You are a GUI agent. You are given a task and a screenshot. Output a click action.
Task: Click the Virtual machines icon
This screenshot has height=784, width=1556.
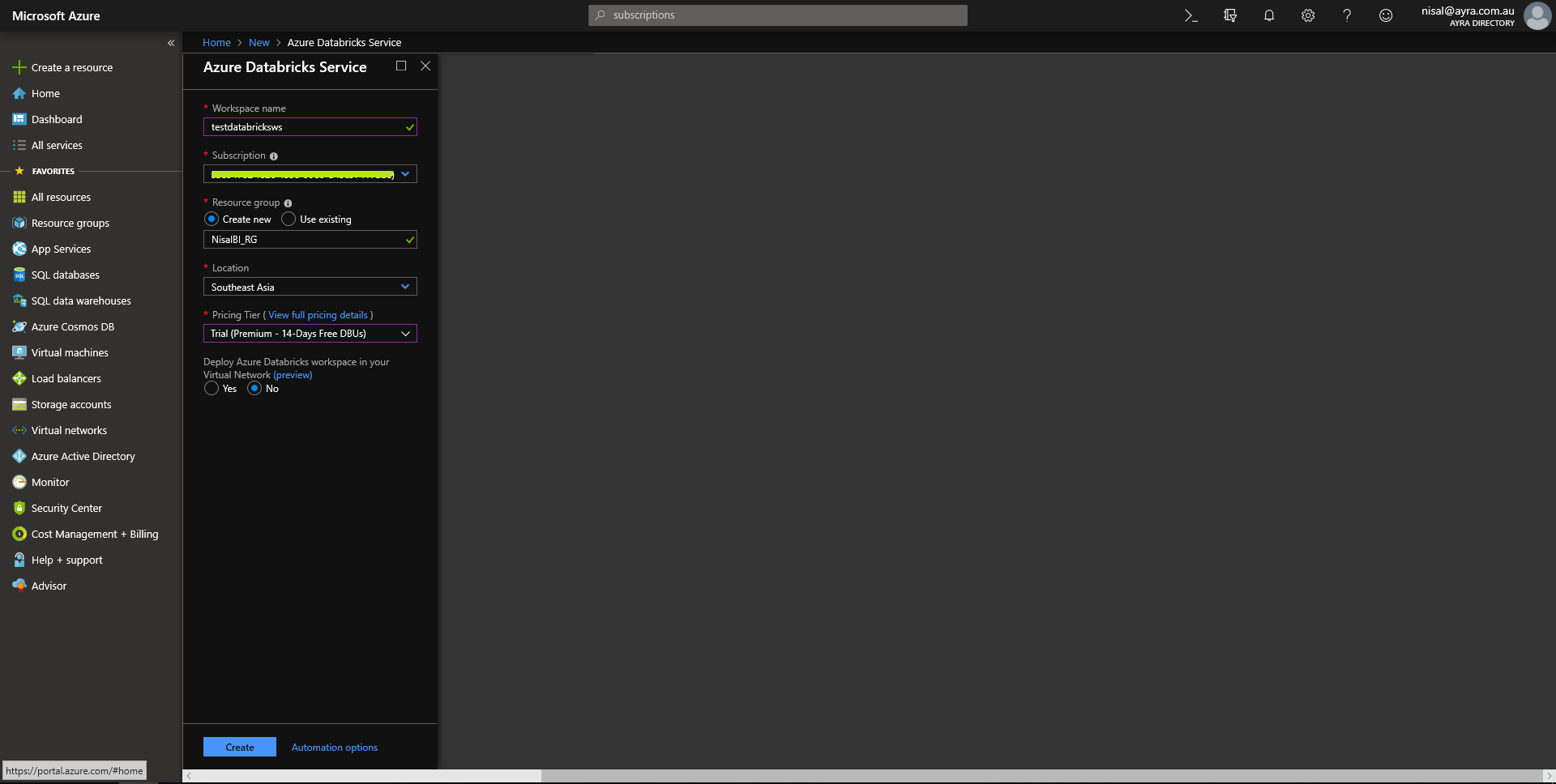point(19,352)
